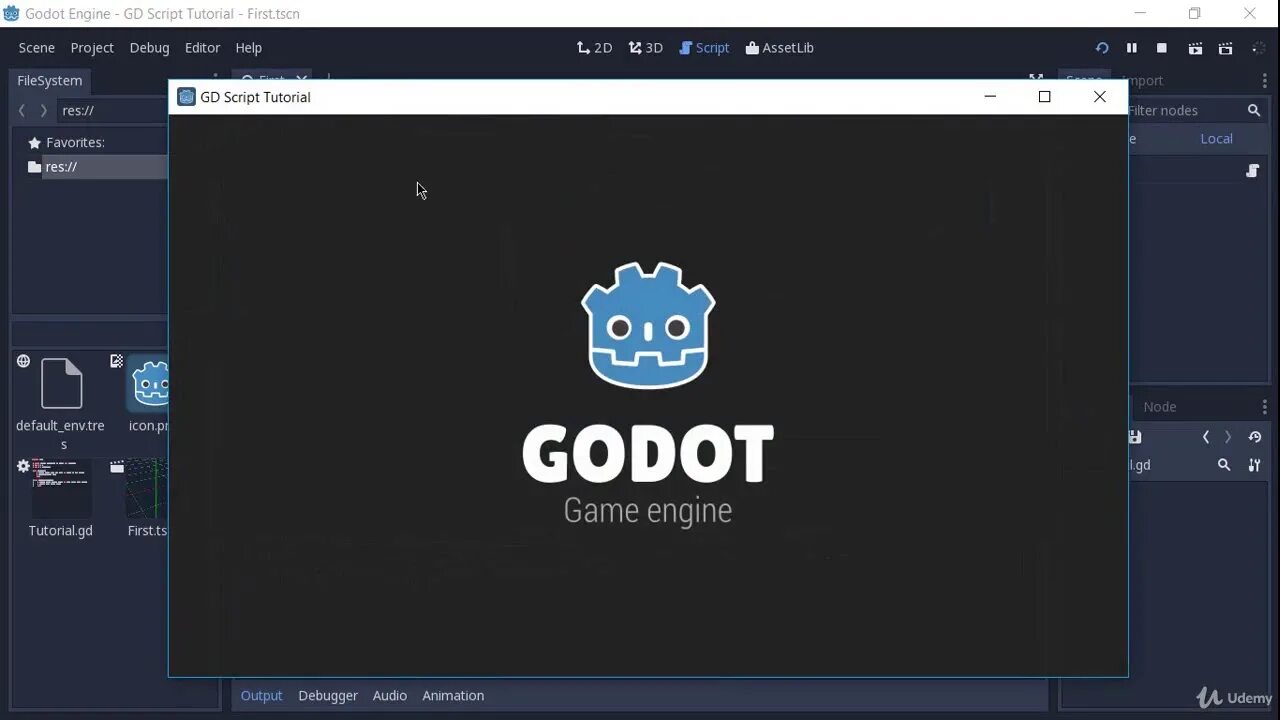This screenshot has height=720, width=1280.
Task: Click the Godot icon in game window title
Action: tap(186, 97)
